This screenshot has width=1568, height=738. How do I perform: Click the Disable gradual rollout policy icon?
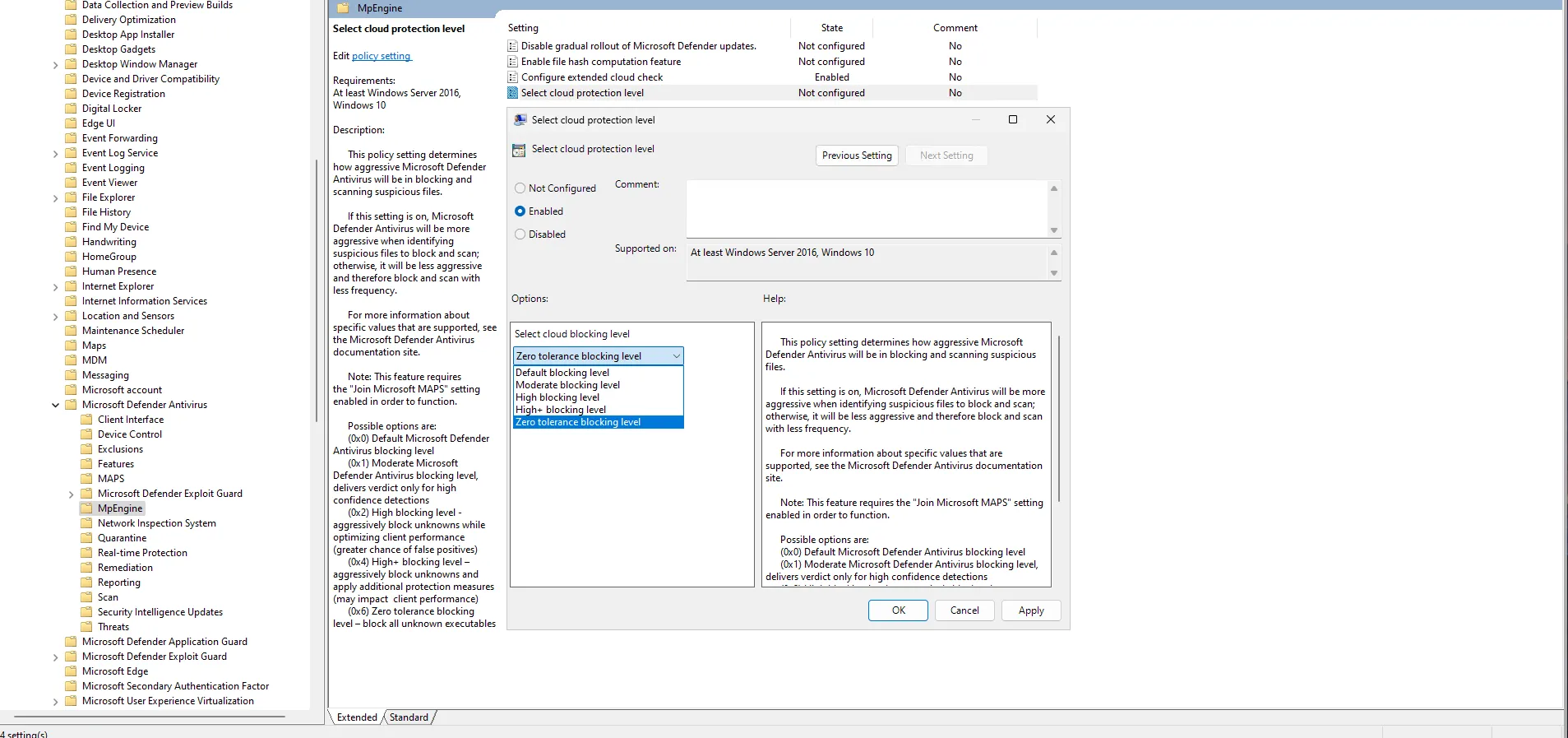tap(513, 46)
